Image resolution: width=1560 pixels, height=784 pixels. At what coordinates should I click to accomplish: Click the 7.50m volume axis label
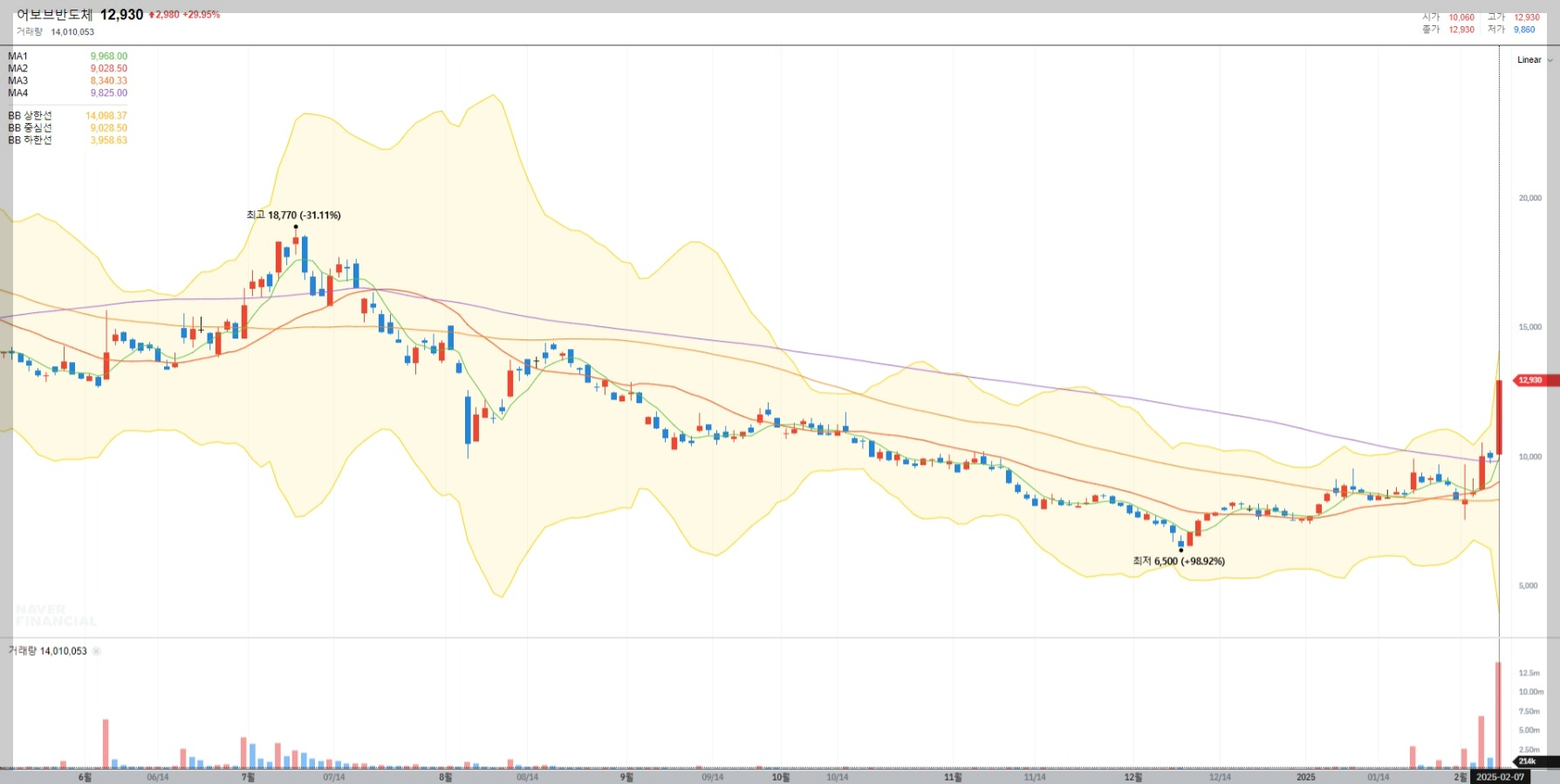pyautogui.click(x=1529, y=712)
